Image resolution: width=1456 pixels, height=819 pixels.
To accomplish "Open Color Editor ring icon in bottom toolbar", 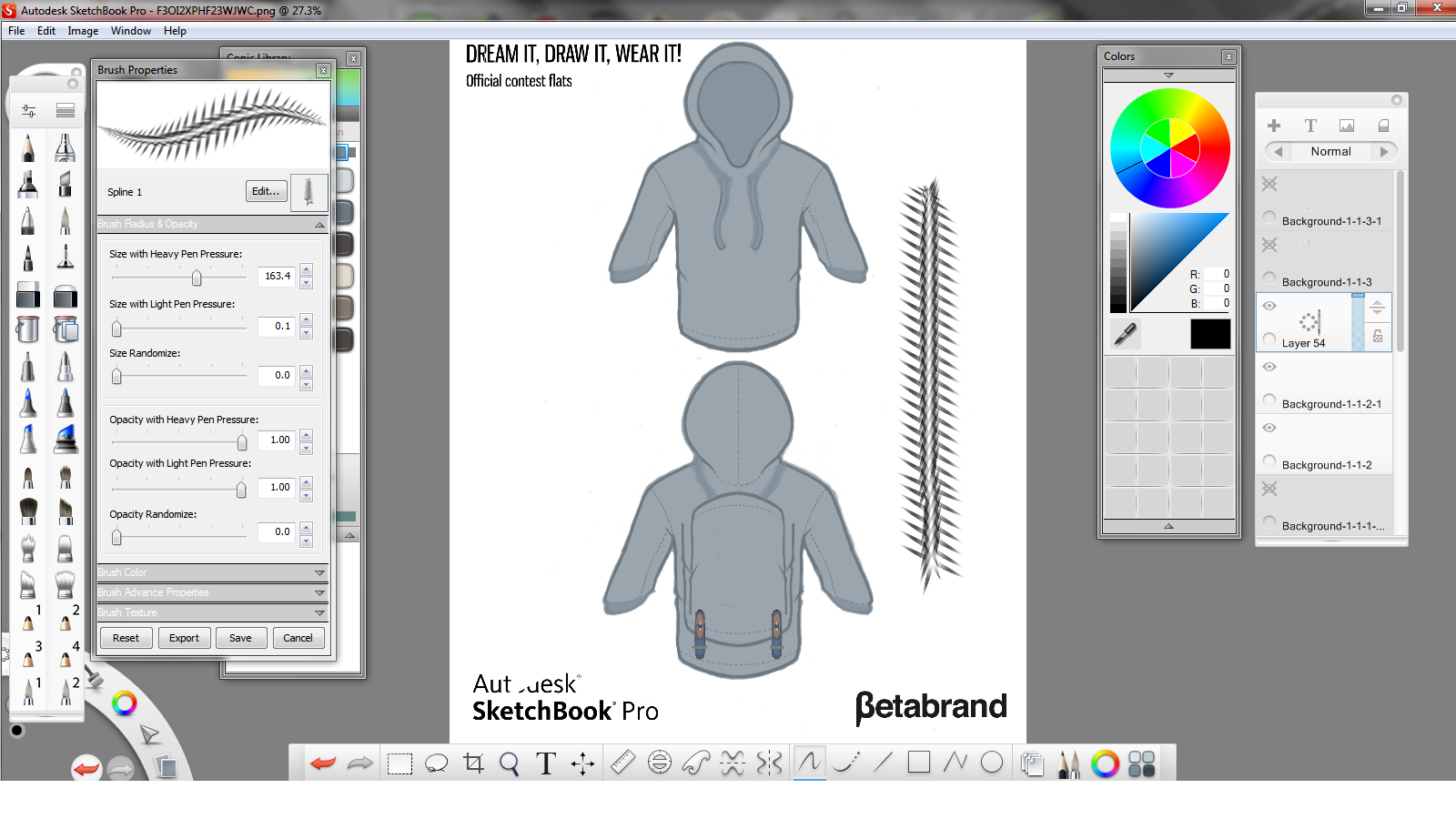I will click(1105, 763).
